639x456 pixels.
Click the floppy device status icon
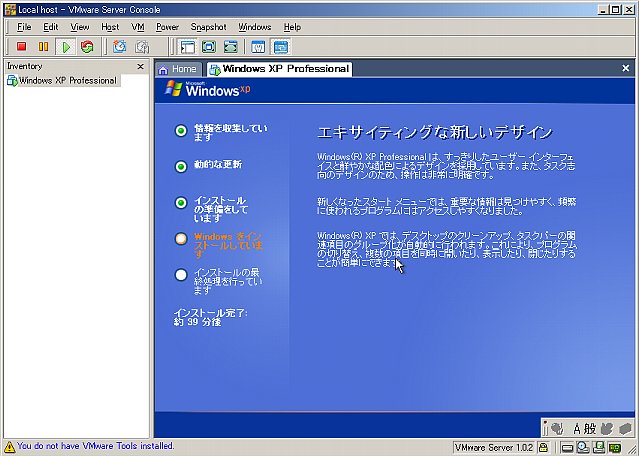[599, 448]
